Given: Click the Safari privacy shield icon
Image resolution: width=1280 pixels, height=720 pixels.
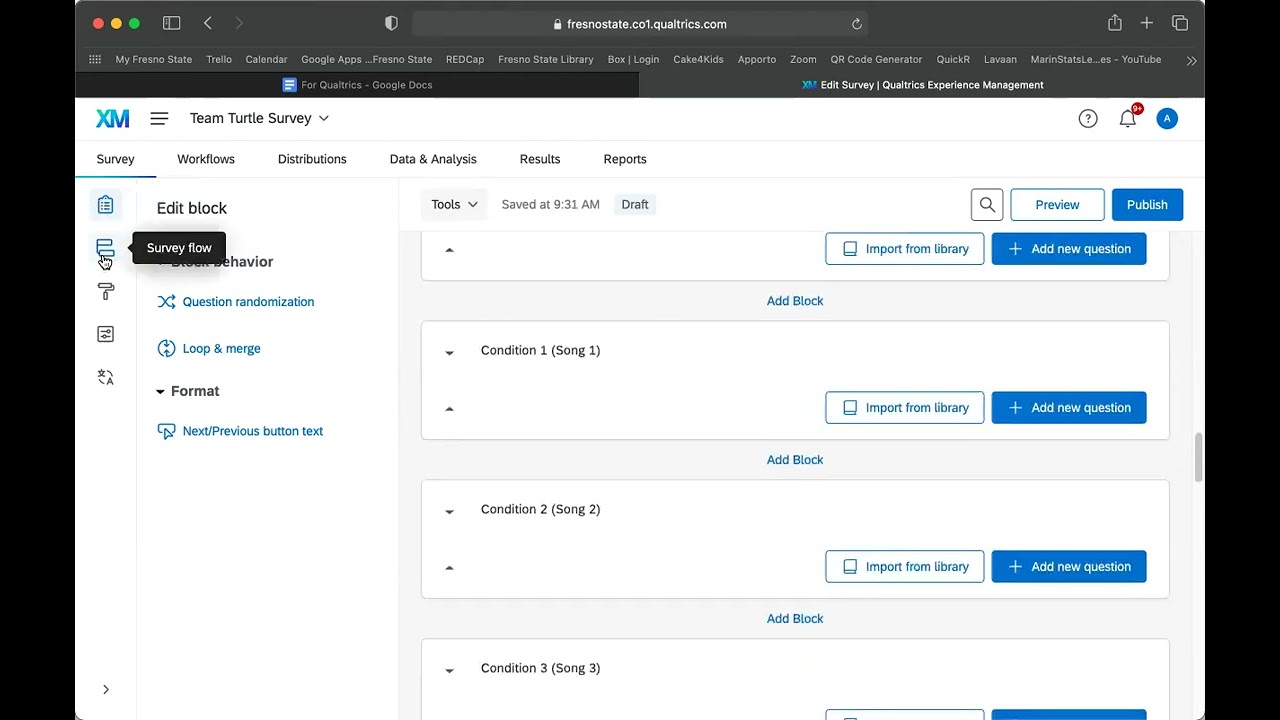Looking at the screenshot, I should click(391, 23).
